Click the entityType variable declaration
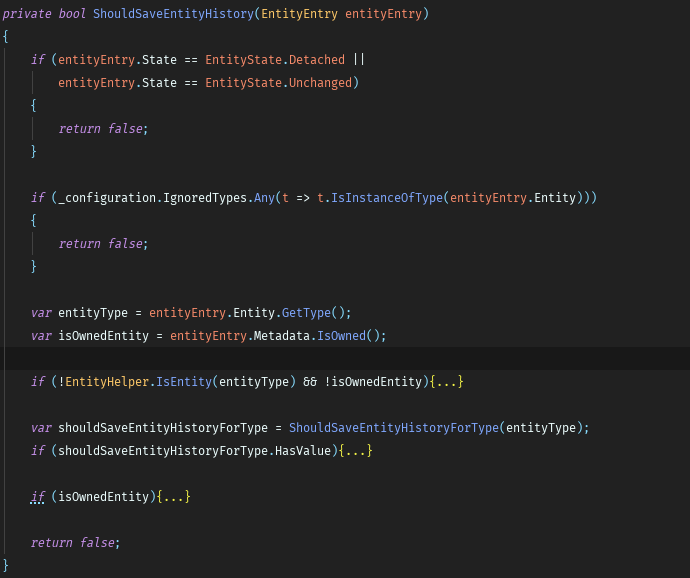 93,313
